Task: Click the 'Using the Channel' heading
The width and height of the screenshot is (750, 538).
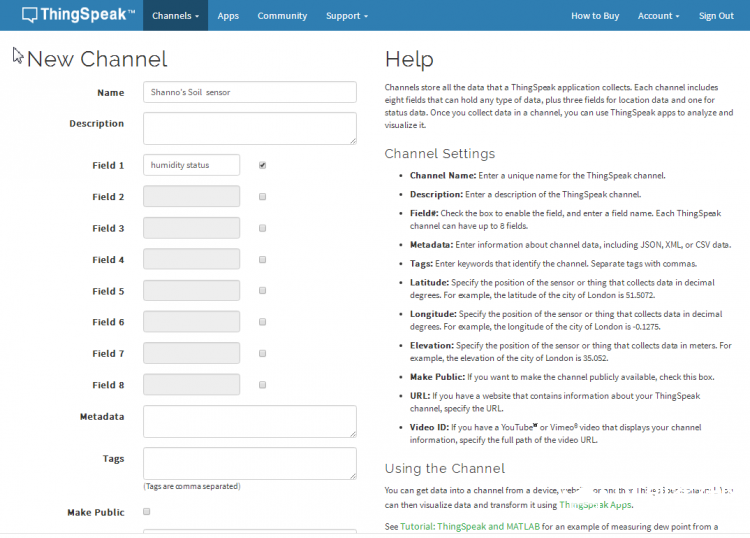Action: (x=445, y=468)
